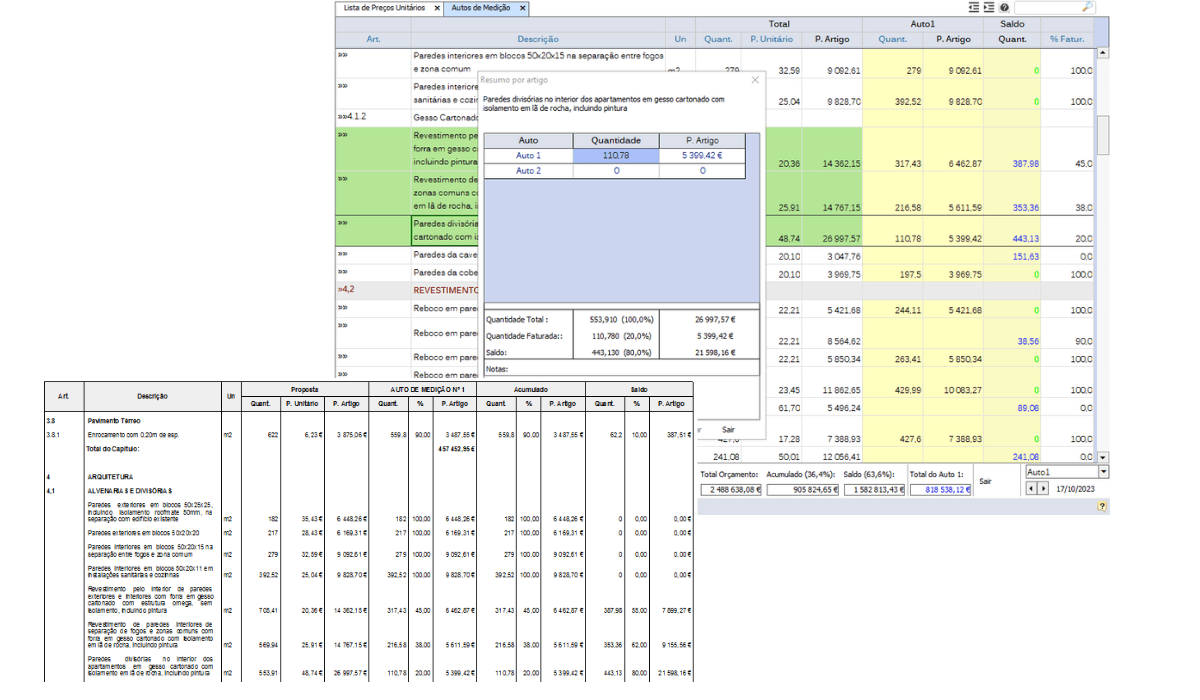This screenshot has height=700, width=1200.
Task: Click the blue 443,13 saldo value
Action: (x=1025, y=239)
